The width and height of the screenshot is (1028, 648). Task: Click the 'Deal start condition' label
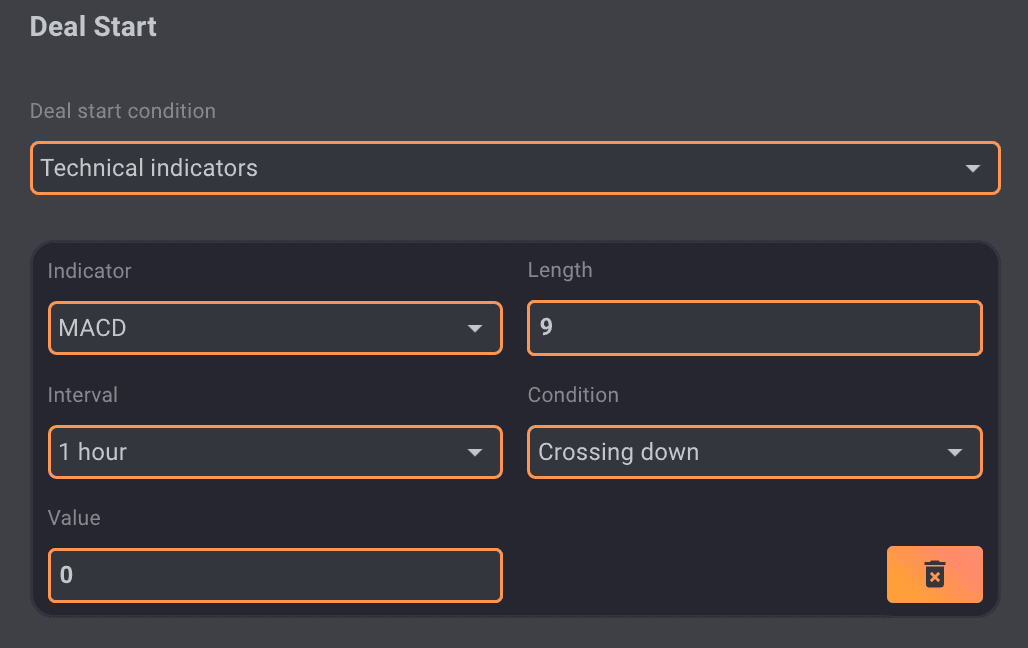(x=123, y=111)
